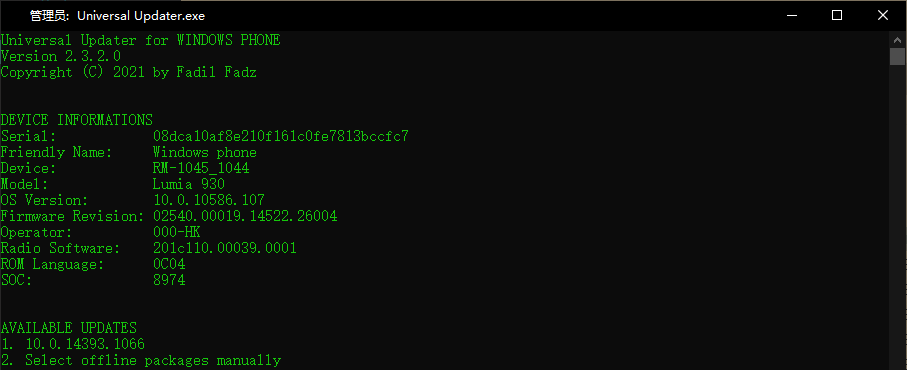
Task: Click the Firmware Revision value text
Action: click(245, 216)
